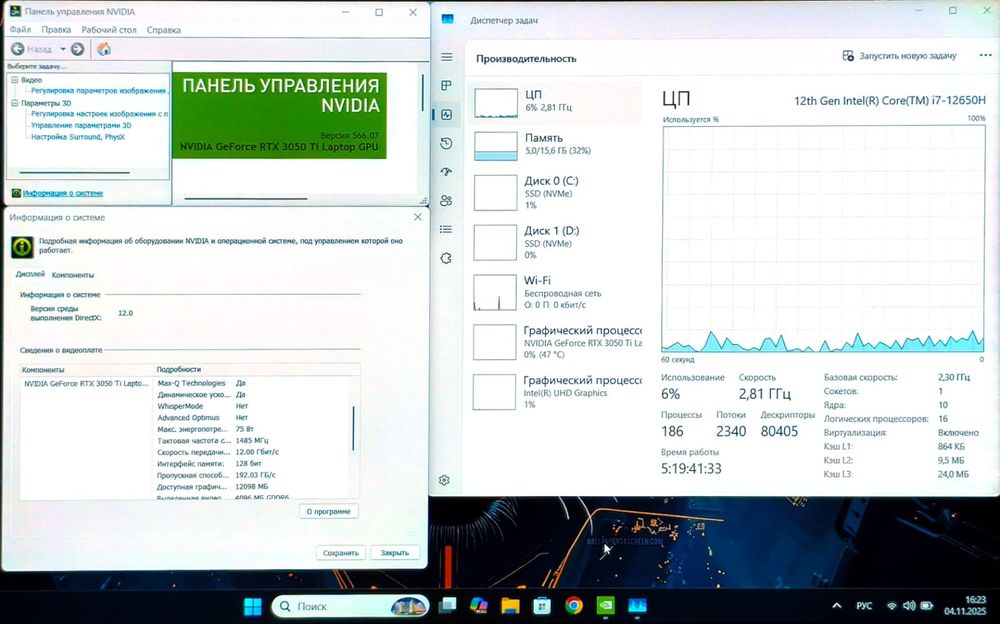
Task: Select the ЦП performance entry
Action: point(555,103)
